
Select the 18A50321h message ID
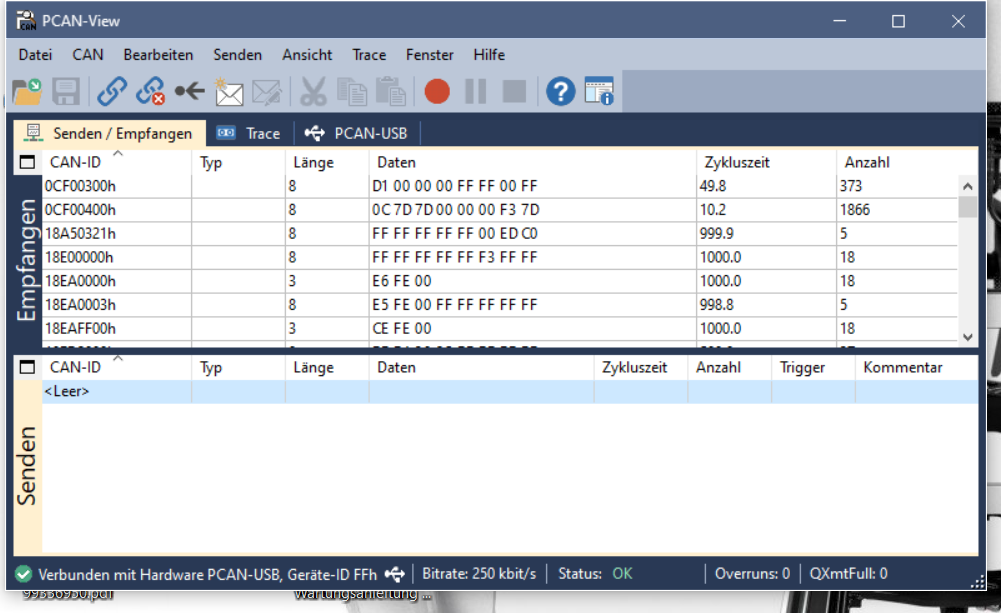pyautogui.click(x=80, y=234)
